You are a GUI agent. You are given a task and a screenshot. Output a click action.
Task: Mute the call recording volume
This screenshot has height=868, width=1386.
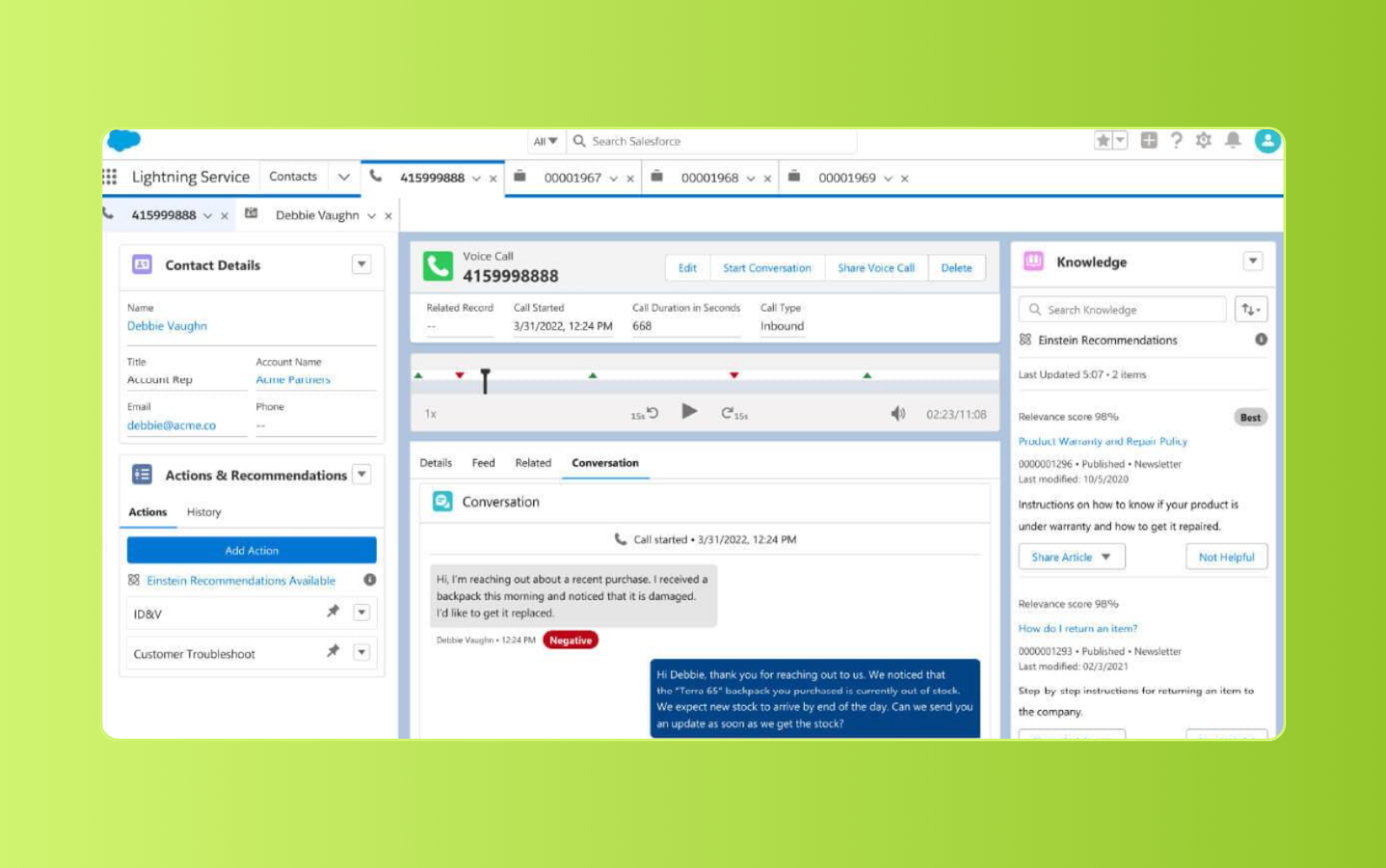[x=898, y=414]
